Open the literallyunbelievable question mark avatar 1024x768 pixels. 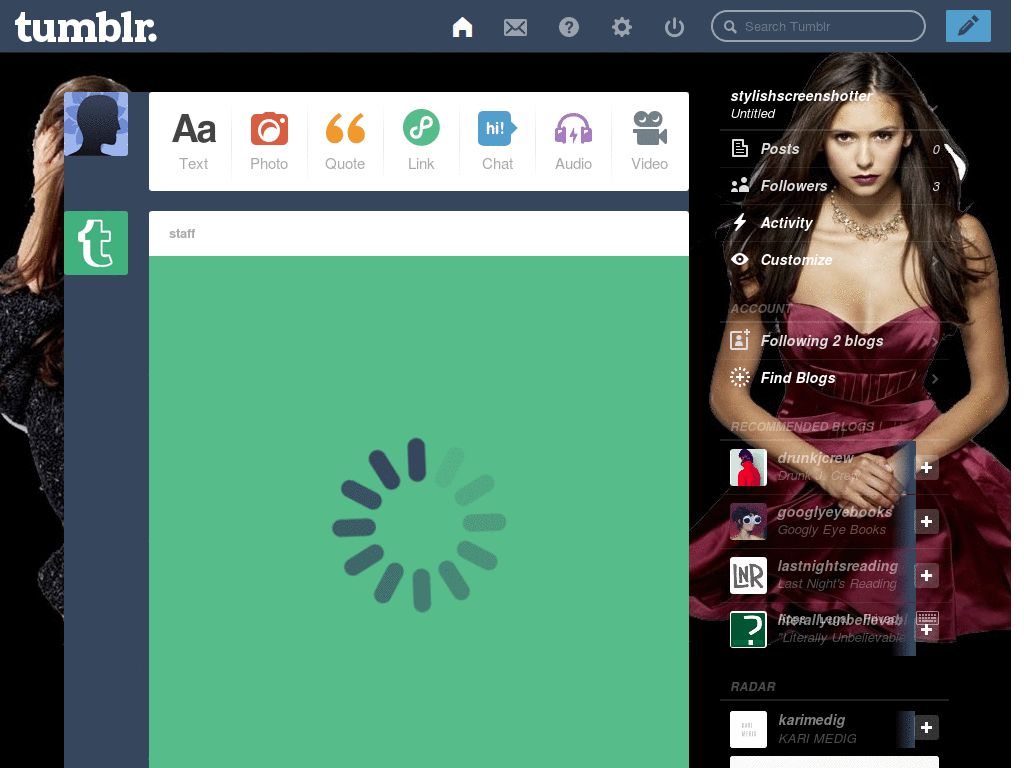(748, 630)
